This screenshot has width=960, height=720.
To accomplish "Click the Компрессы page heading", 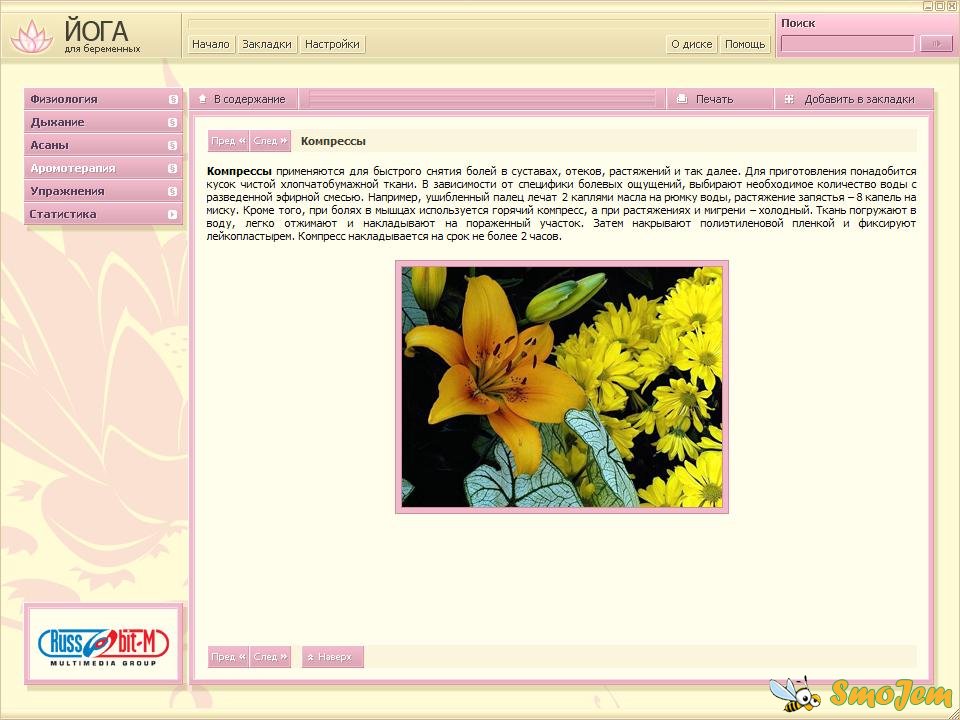I will click(333, 141).
